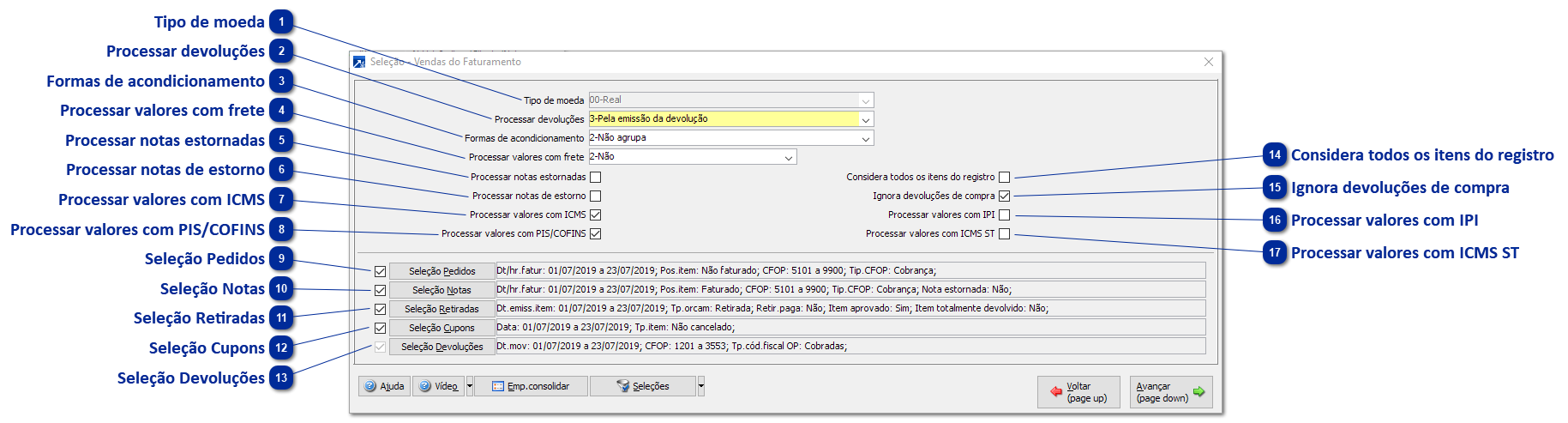Open the Seleções button

pyautogui.click(x=643, y=386)
